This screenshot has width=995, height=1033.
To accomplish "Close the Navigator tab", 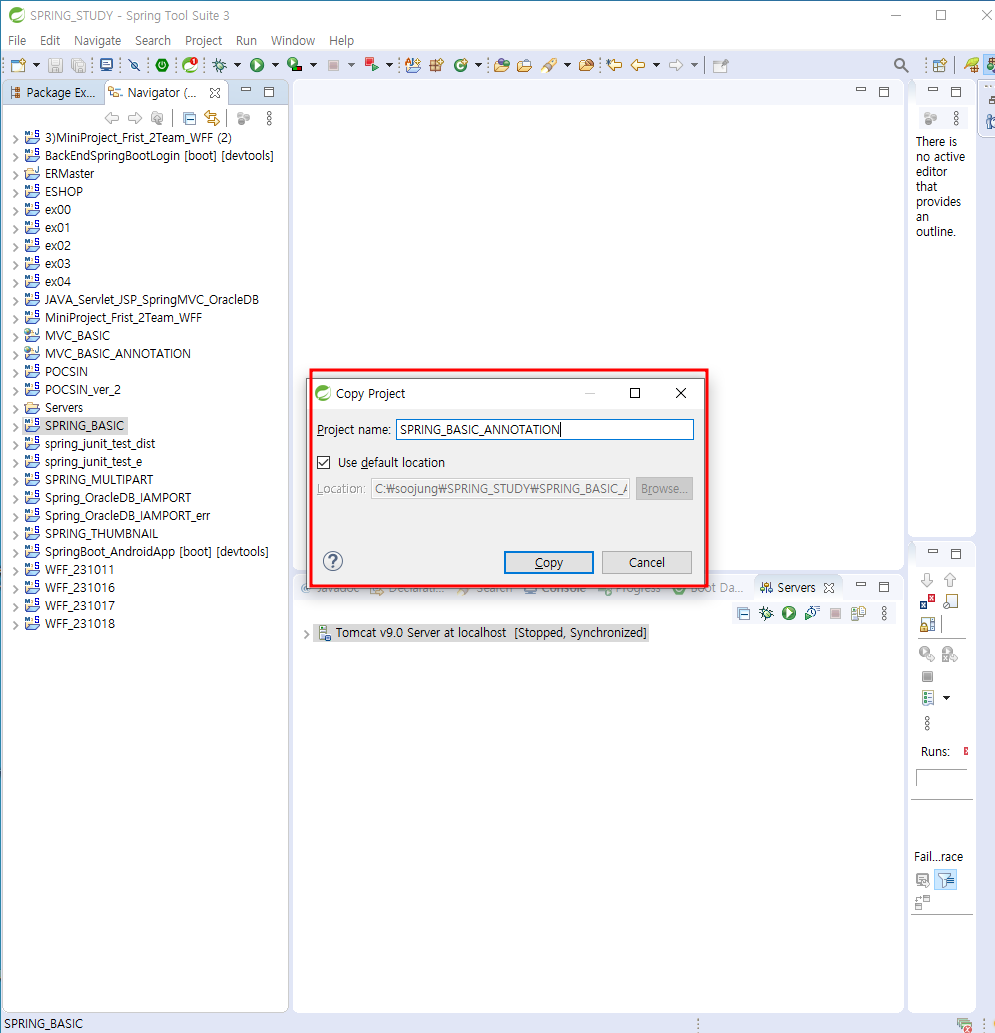I will (x=215, y=93).
